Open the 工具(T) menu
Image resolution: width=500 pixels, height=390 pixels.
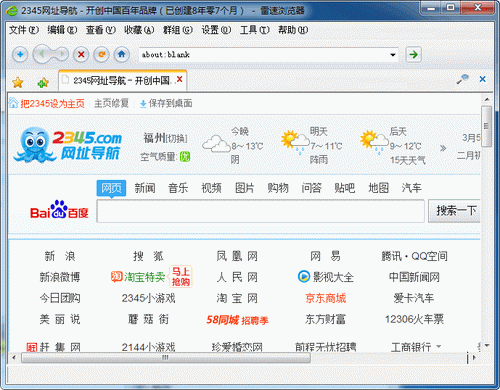tap(254, 30)
